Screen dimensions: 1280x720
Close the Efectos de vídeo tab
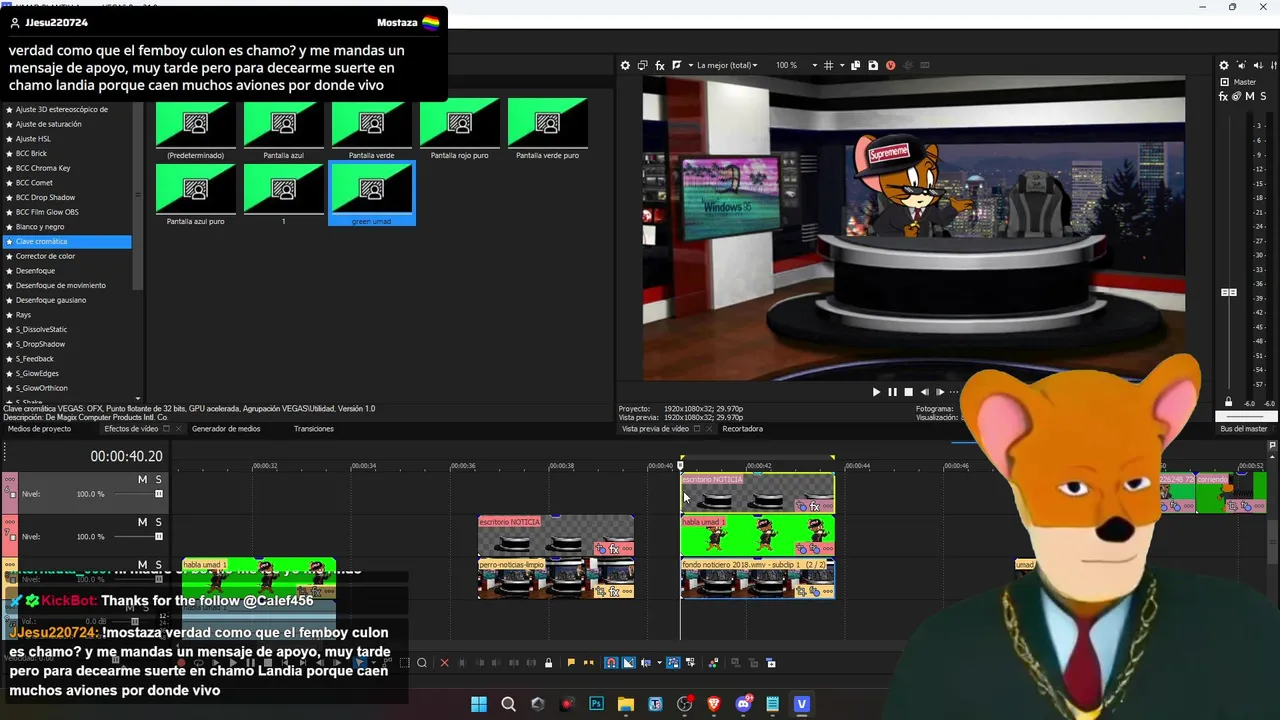pos(179,429)
